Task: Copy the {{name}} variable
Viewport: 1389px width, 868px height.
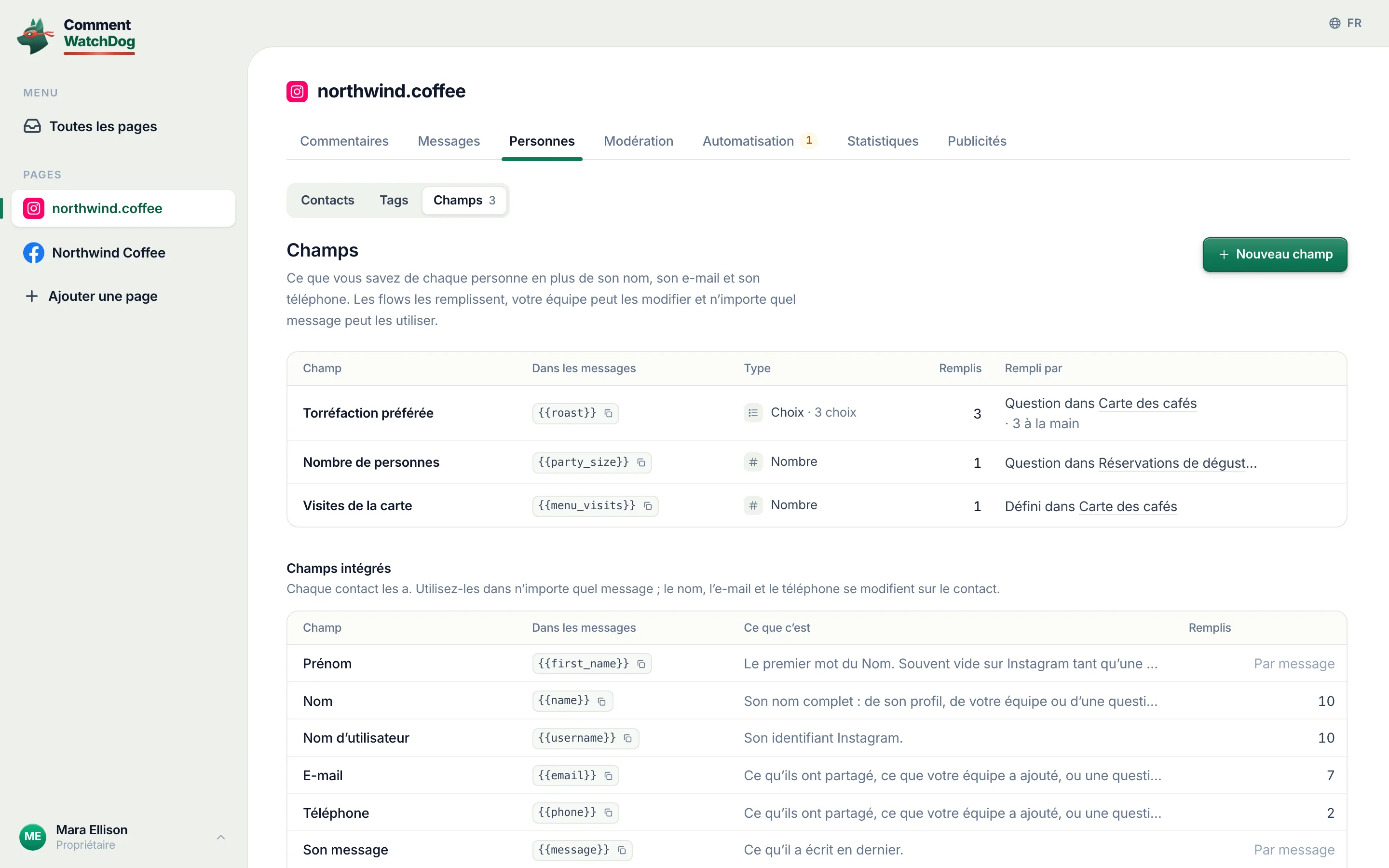Action: (x=601, y=702)
